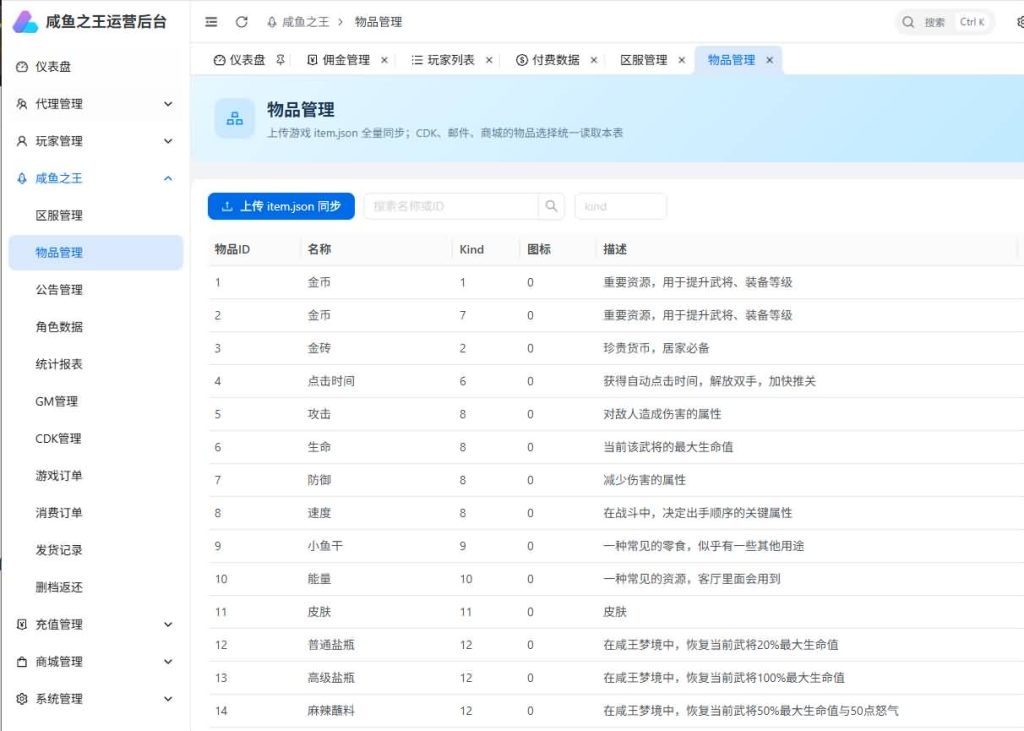
Task: Select the 攻击 name cell
Action: click(319, 414)
